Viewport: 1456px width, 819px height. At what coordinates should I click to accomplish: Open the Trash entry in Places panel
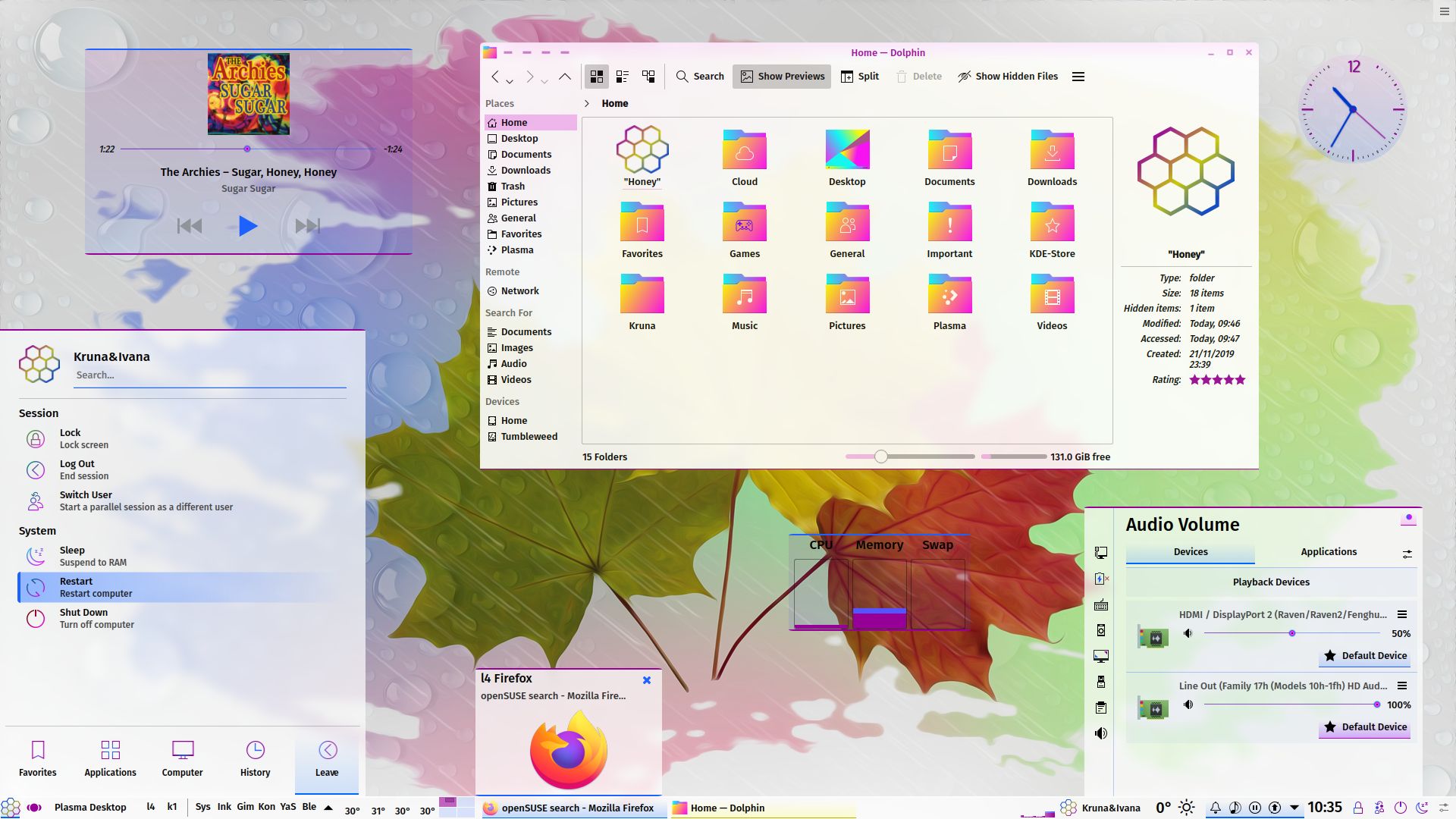[513, 186]
